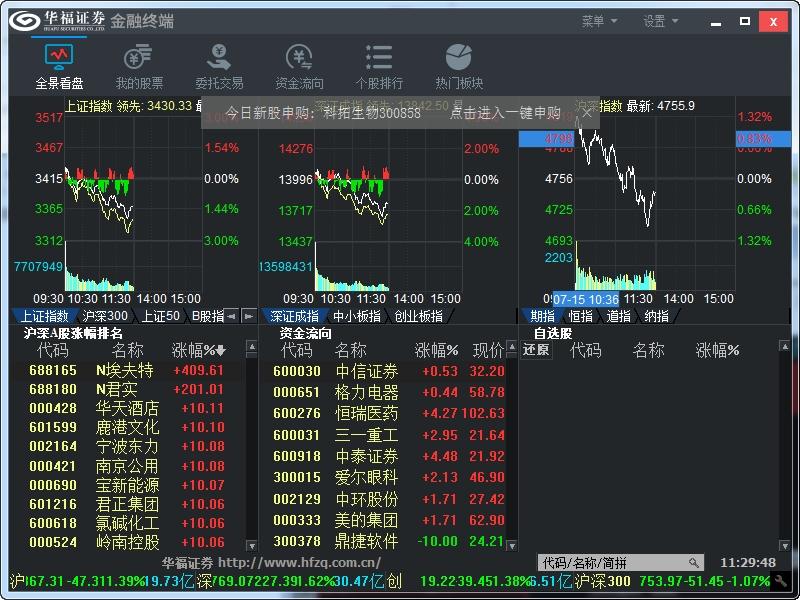Click the index tabs scroll-right arrow
The height and width of the screenshot is (600, 800).
click(x=248, y=316)
